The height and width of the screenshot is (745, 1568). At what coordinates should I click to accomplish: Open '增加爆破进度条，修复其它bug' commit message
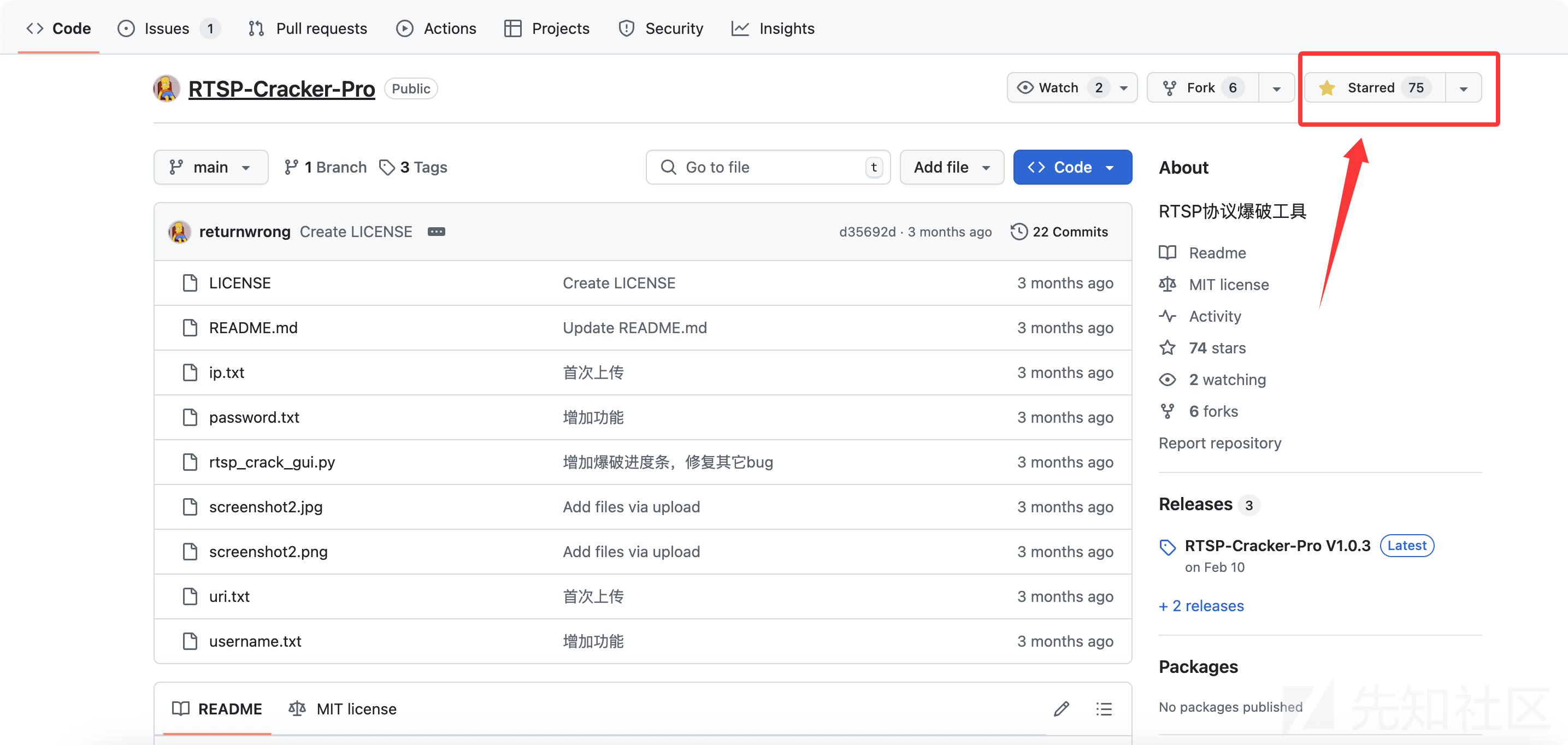tap(668, 462)
